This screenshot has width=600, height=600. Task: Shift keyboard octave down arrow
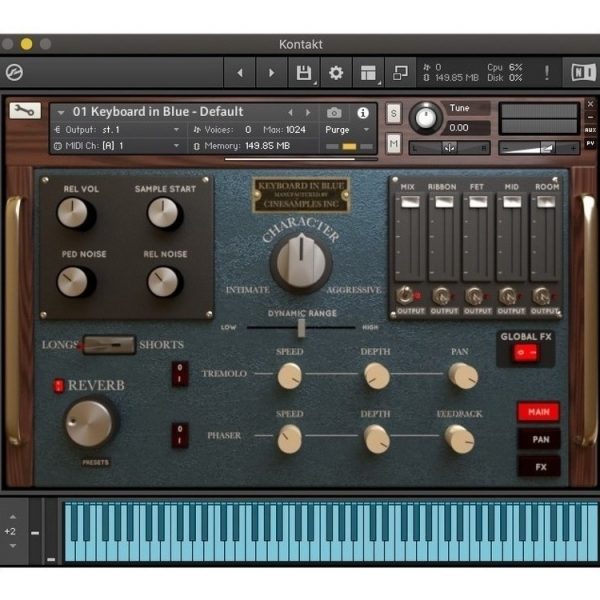tap(13, 546)
